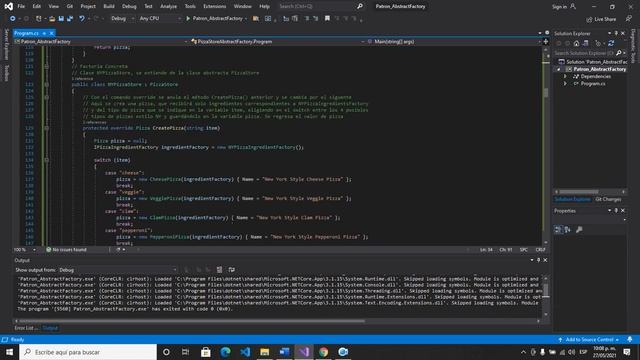The image size is (640, 360).
Task: Toggle word wrap icon in Output toolbar
Action: 231,270
